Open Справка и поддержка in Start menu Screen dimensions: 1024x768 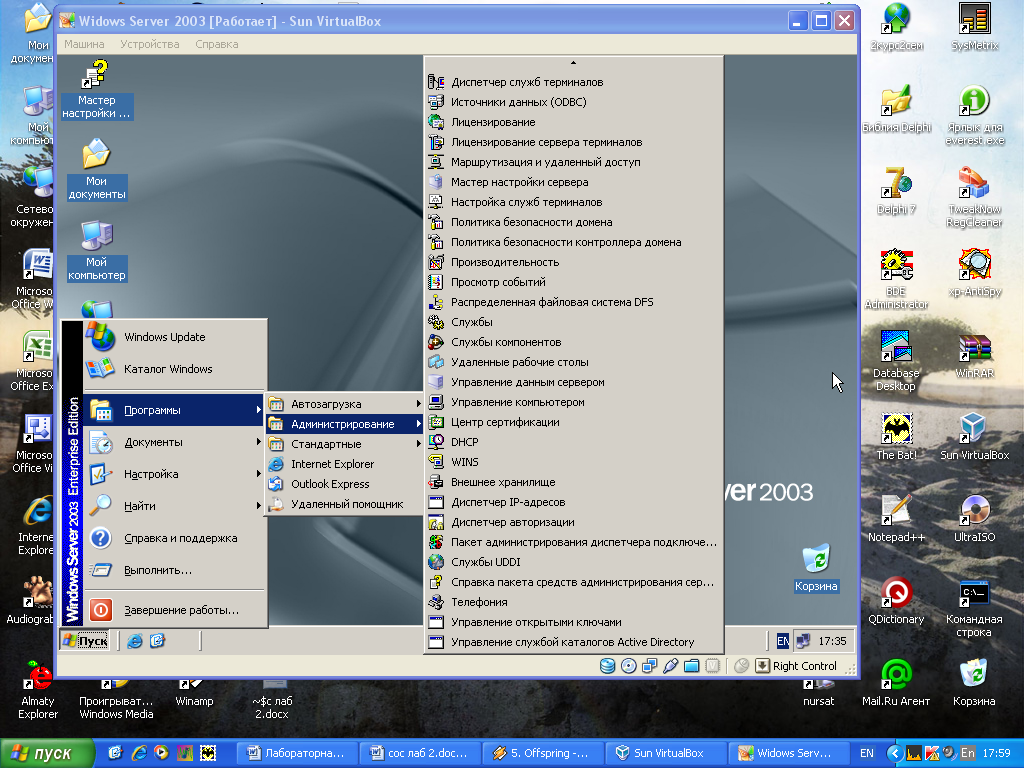point(175,538)
